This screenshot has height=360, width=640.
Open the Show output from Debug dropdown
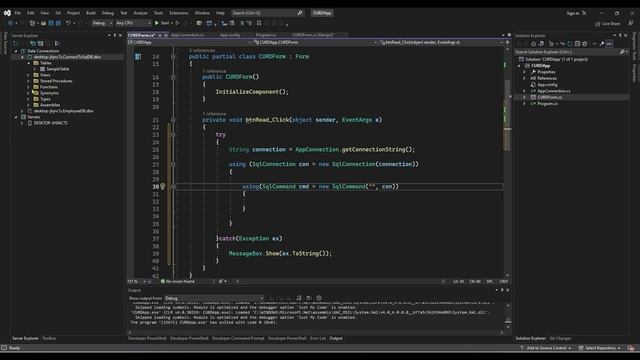[214, 298]
